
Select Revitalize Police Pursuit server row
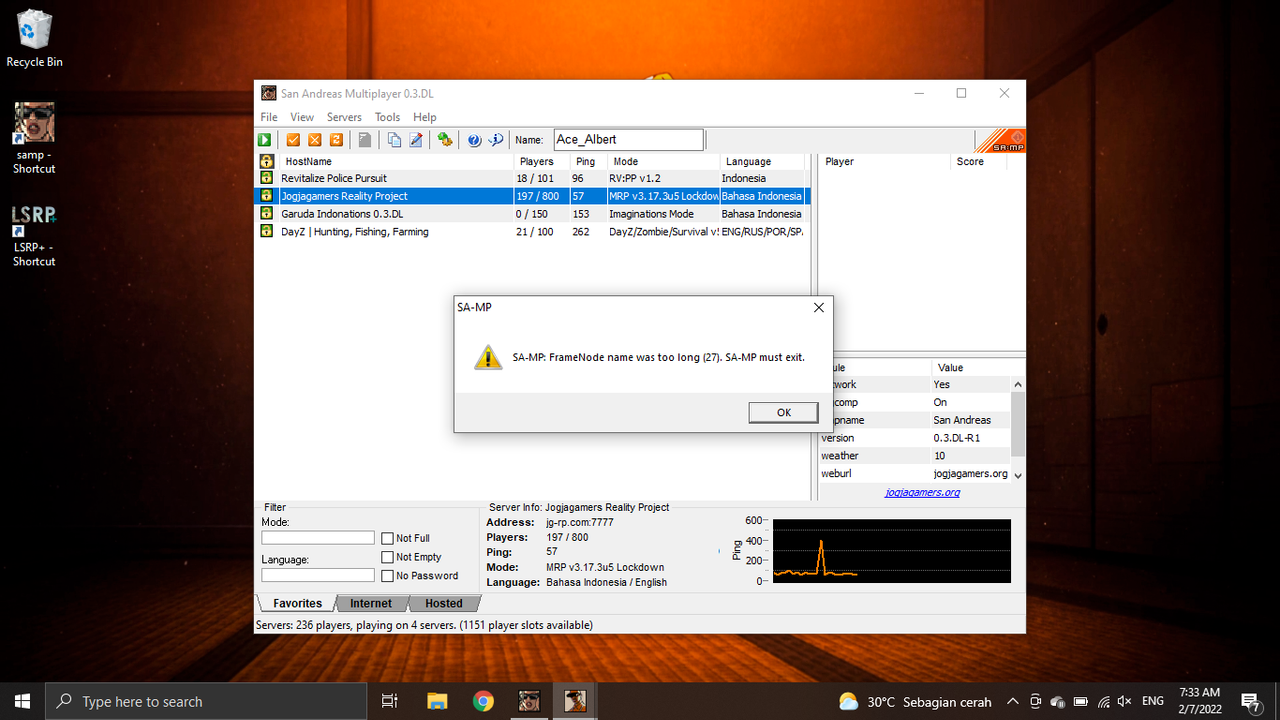coord(532,178)
